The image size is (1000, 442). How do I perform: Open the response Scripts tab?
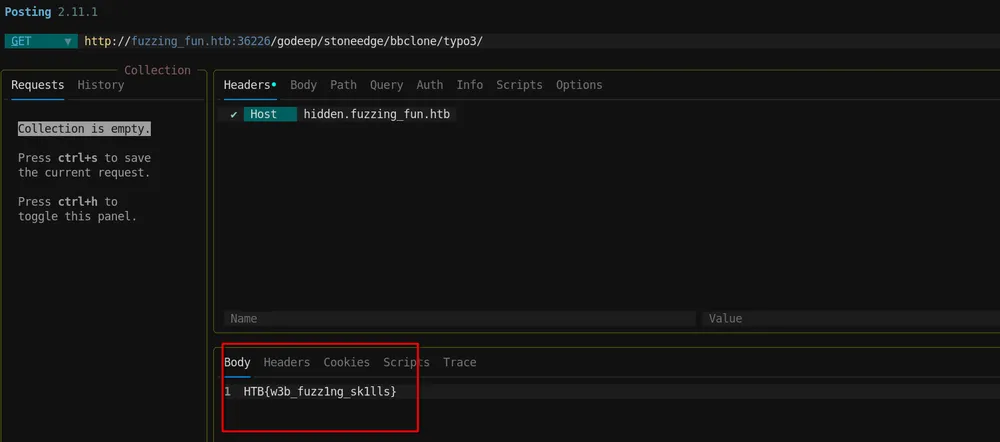(406, 362)
